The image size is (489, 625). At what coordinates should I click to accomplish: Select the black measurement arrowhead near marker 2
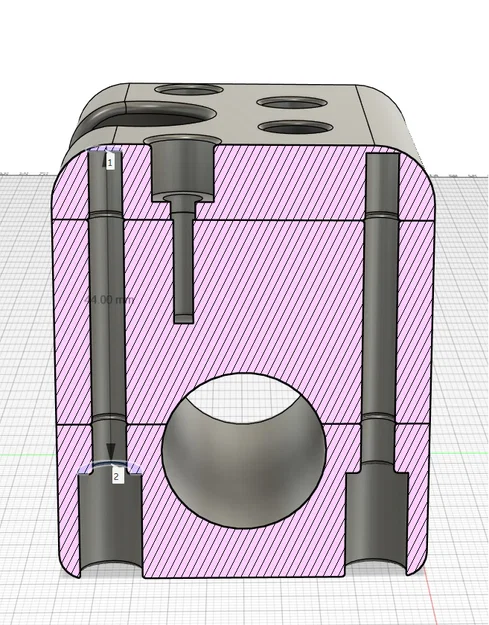coord(111,454)
